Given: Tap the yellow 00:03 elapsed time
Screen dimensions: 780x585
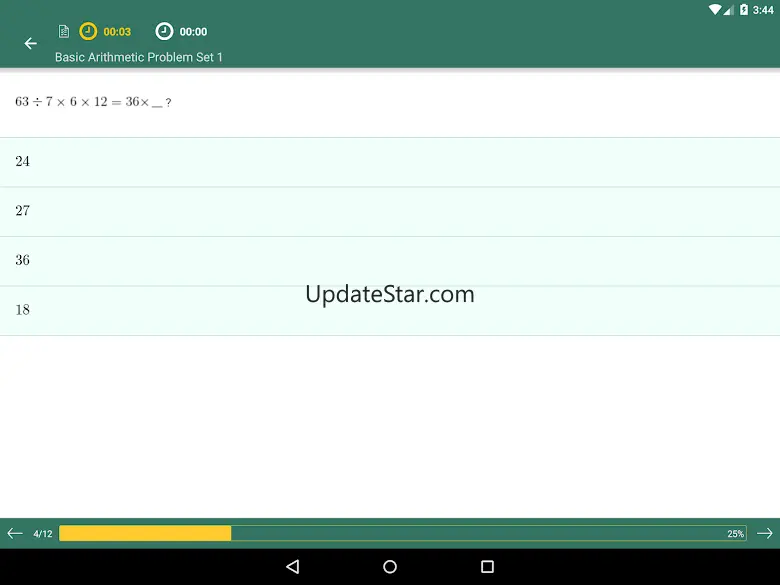Looking at the screenshot, I should pos(117,32).
